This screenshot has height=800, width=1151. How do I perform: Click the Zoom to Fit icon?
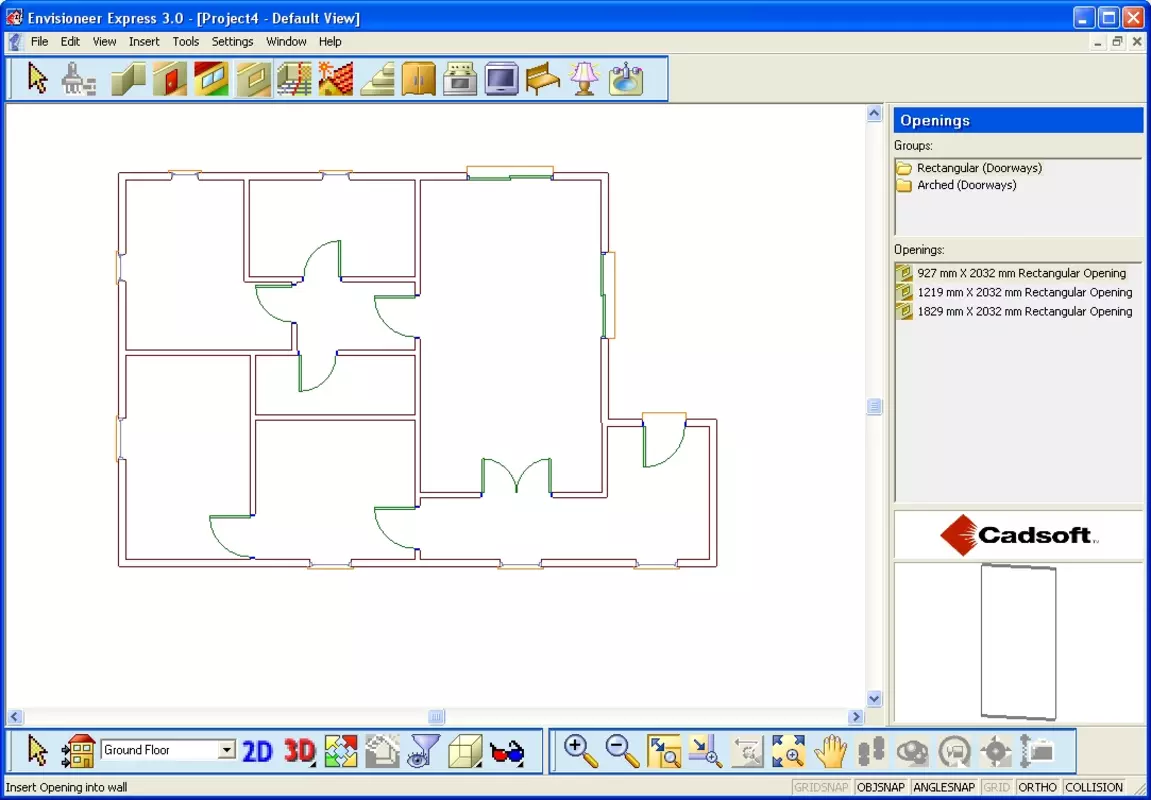pyautogui.click(x=789, y=751)
